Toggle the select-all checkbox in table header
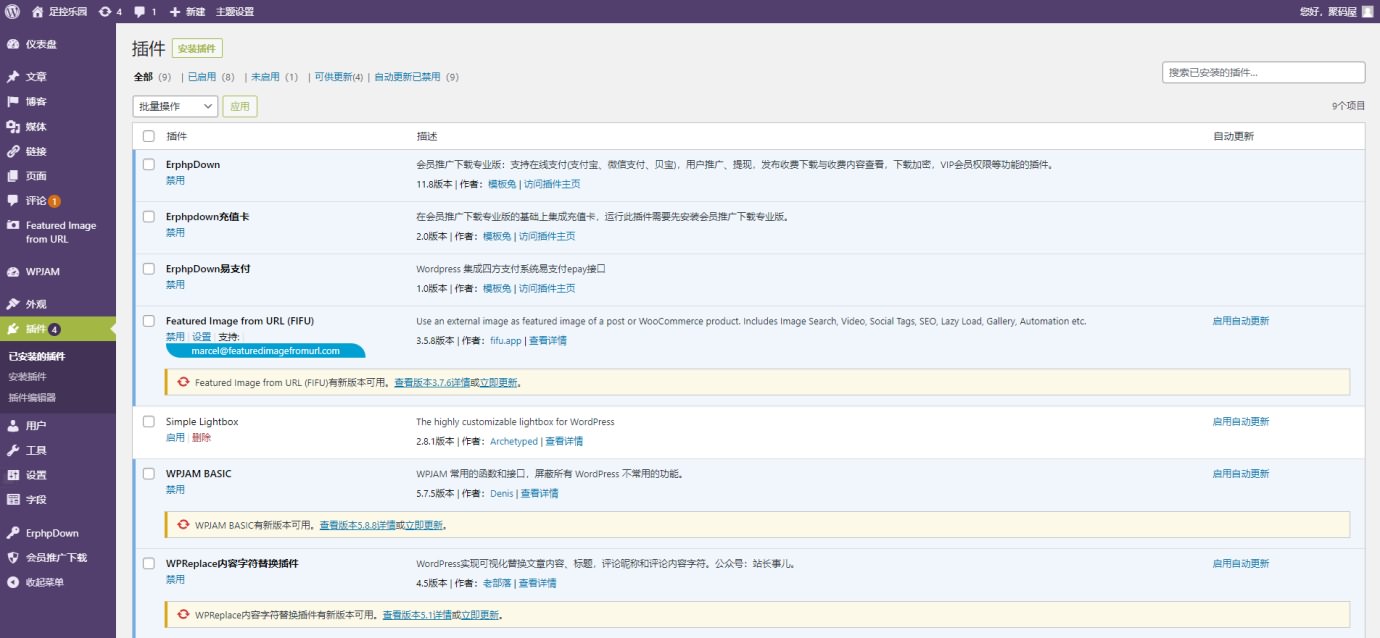Image resolution: width=1380 pixels, height=638 pixels. [x=149, y=136]
